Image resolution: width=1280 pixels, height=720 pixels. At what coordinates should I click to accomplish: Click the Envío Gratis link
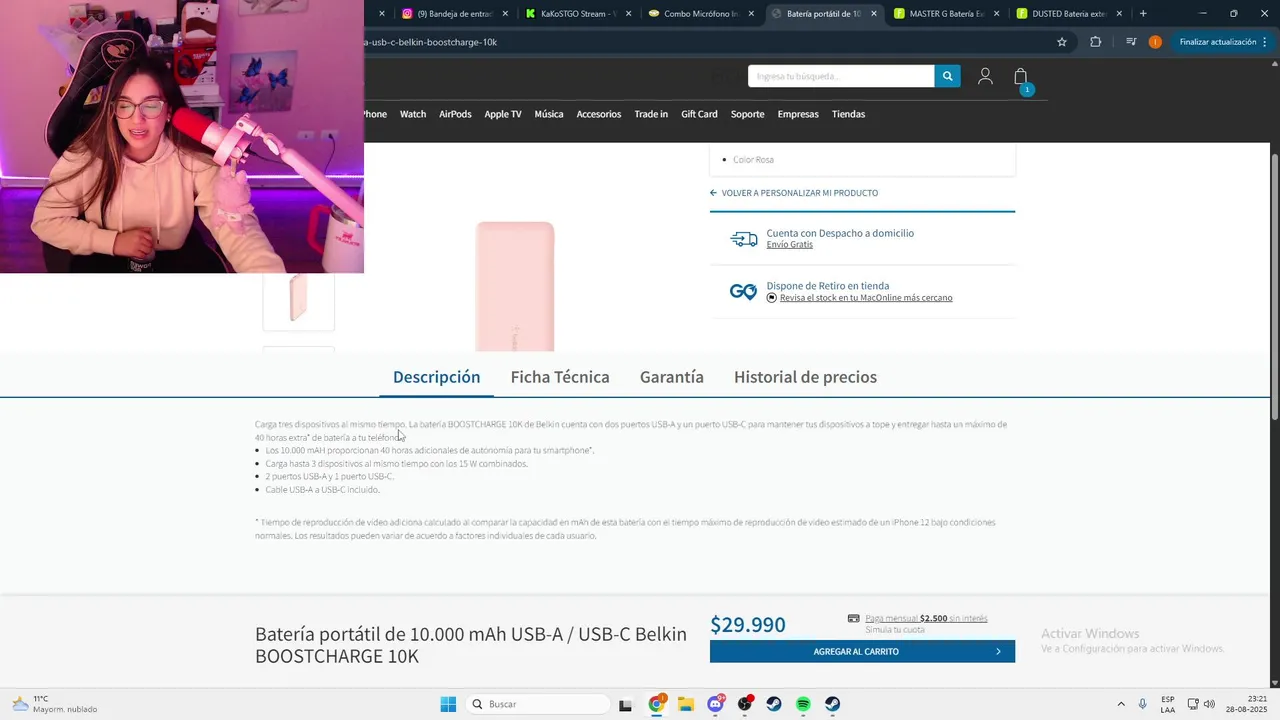pos(789,245)
